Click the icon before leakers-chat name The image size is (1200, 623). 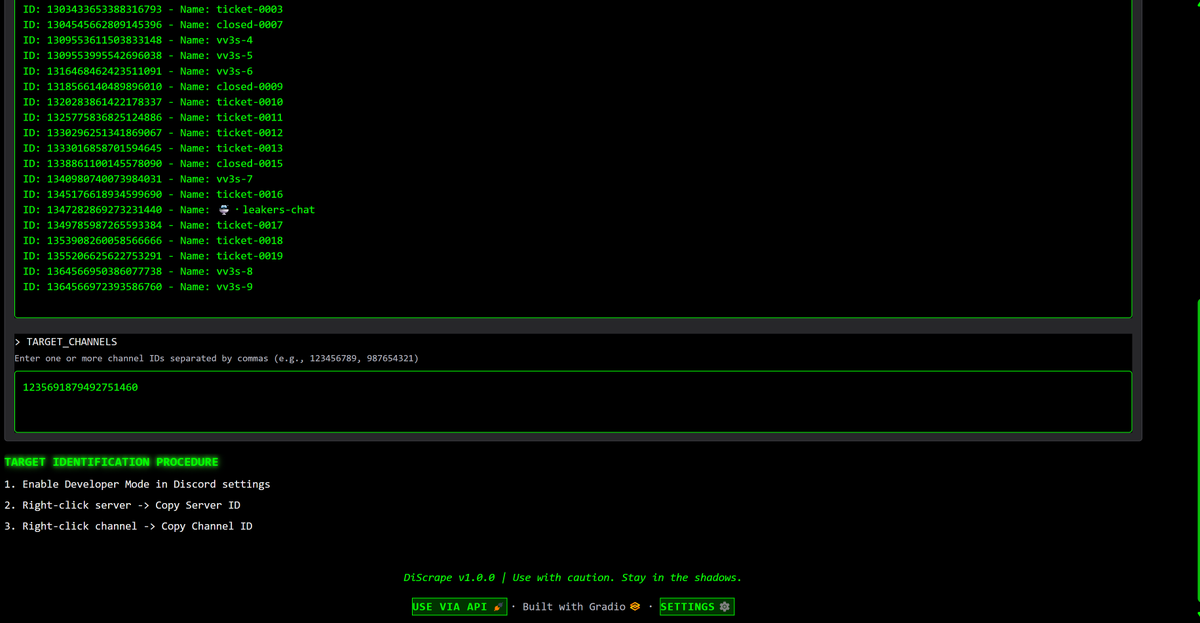[223, 210]
